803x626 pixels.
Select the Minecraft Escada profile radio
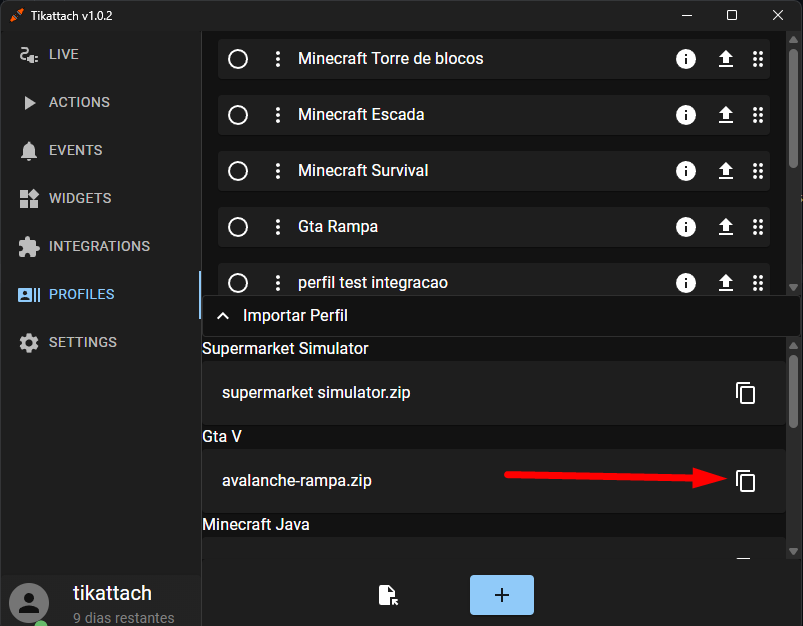(238, 115)
